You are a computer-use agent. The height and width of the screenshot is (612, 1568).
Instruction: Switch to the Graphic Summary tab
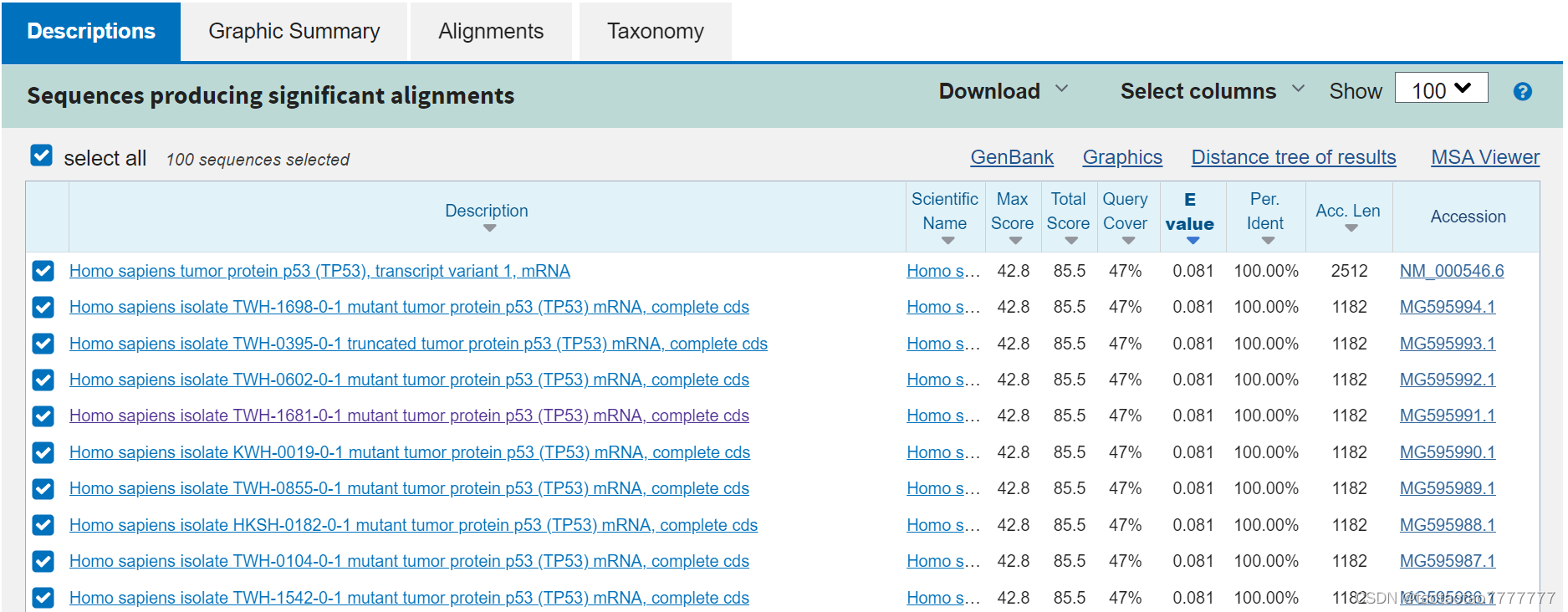[x=294, y=32]
